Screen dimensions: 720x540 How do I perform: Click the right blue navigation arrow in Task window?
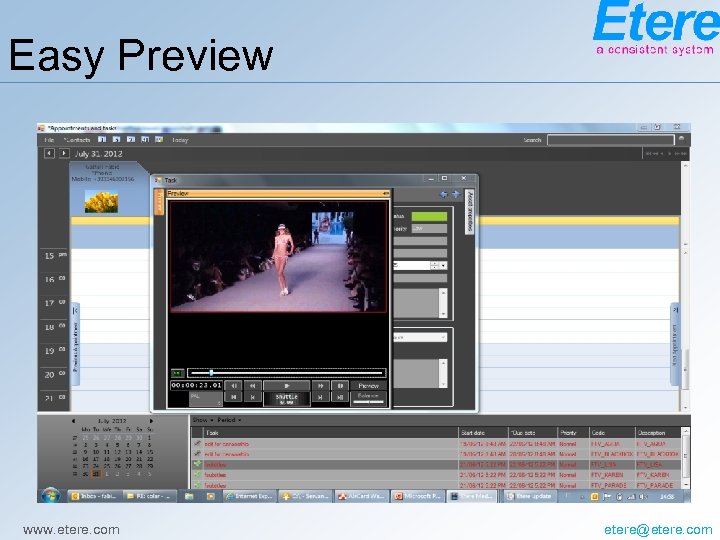pyautogui.click(x=456, y=194)
